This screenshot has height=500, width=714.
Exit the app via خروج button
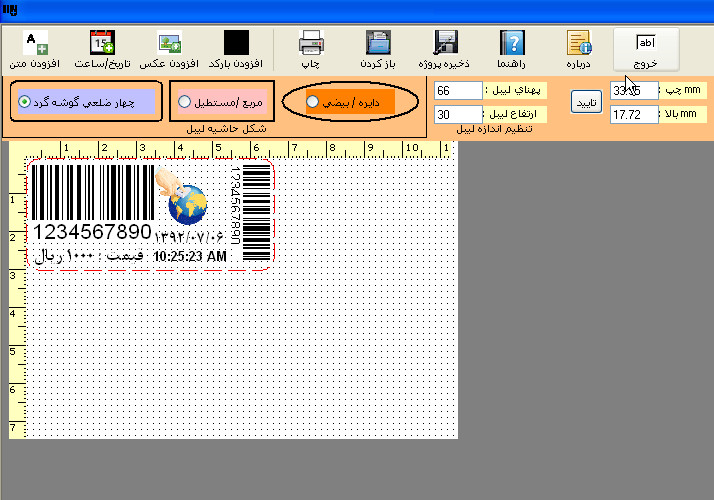tap(646, 50)
